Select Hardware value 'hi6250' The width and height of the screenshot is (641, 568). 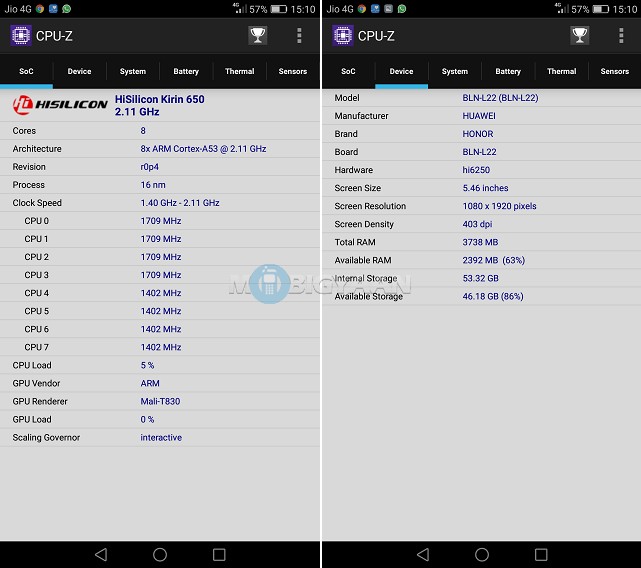tap(476, 170)
